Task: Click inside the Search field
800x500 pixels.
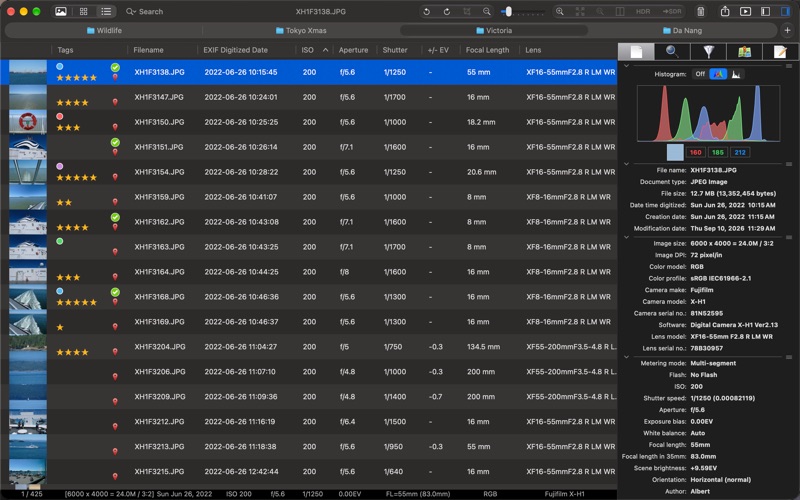Action: (152, 11)
